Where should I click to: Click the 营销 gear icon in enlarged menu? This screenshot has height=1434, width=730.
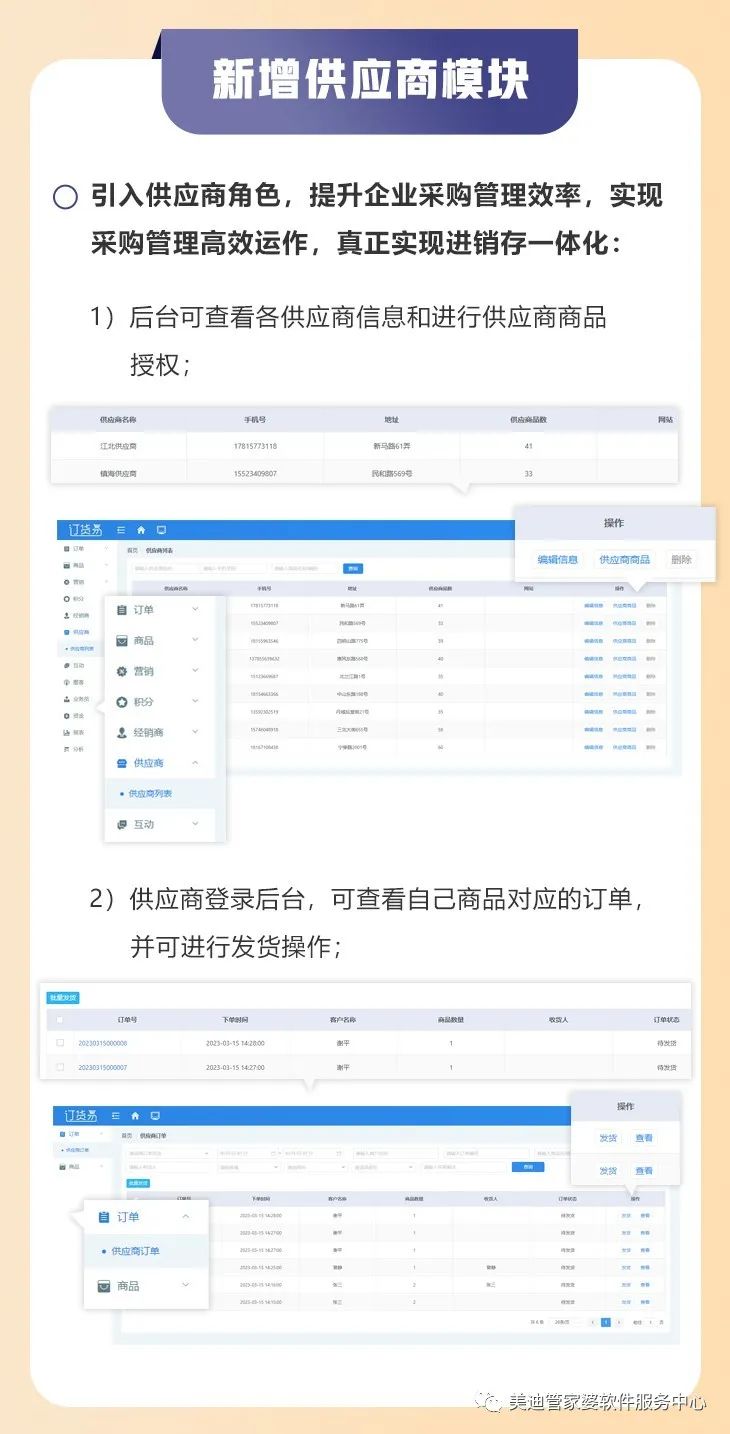pos(121,671)
